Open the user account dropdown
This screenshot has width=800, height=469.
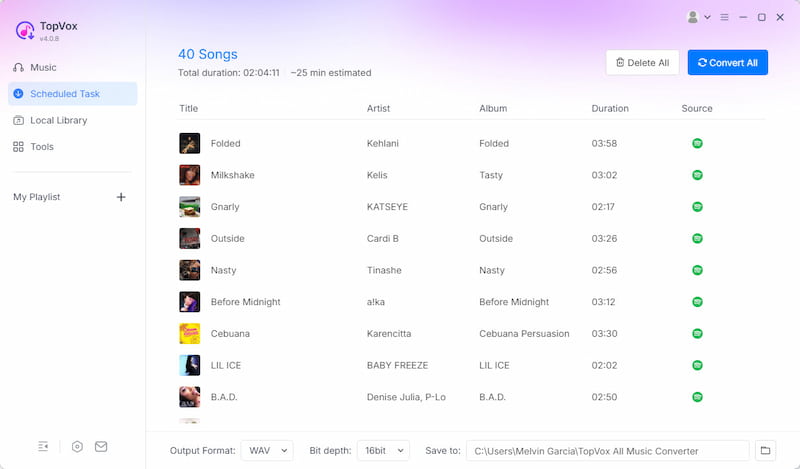click(698, 17)
